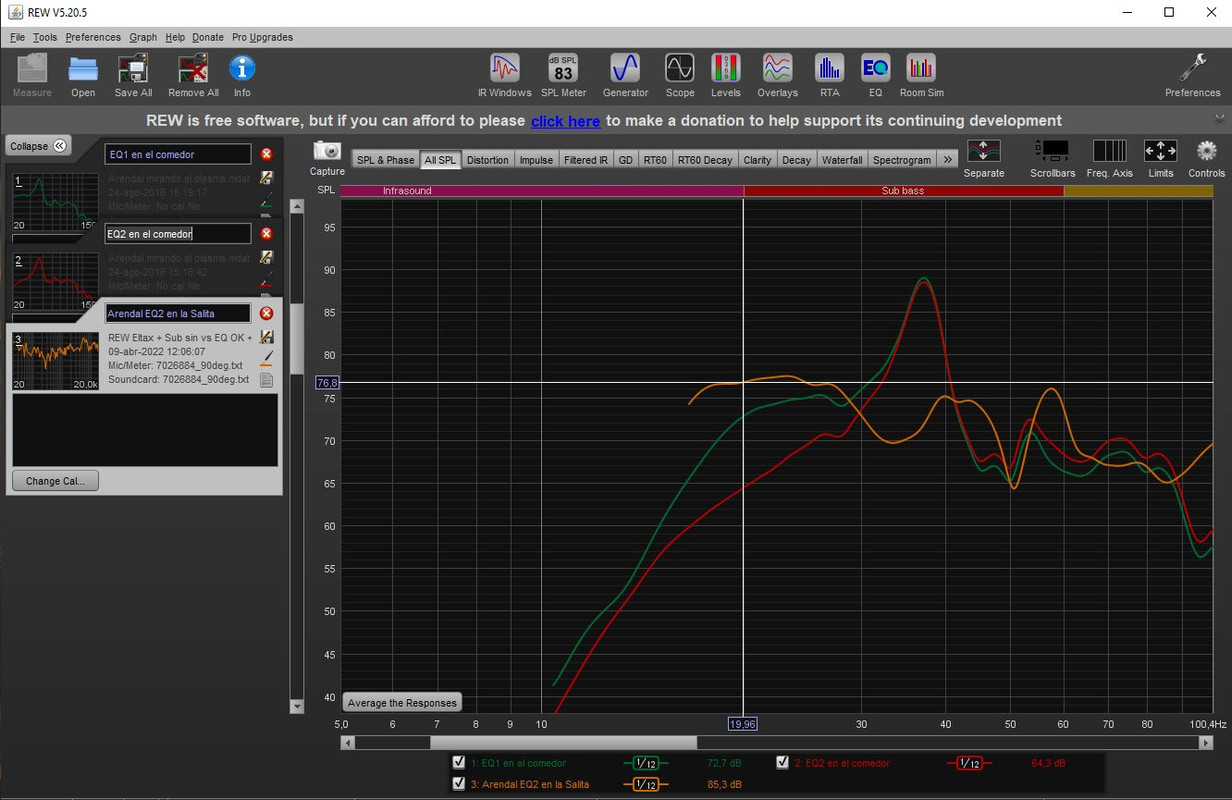Open notes icon for Arendal EQ2 measurement
The width and height of the screenshot is (1232, 800).
267,380
